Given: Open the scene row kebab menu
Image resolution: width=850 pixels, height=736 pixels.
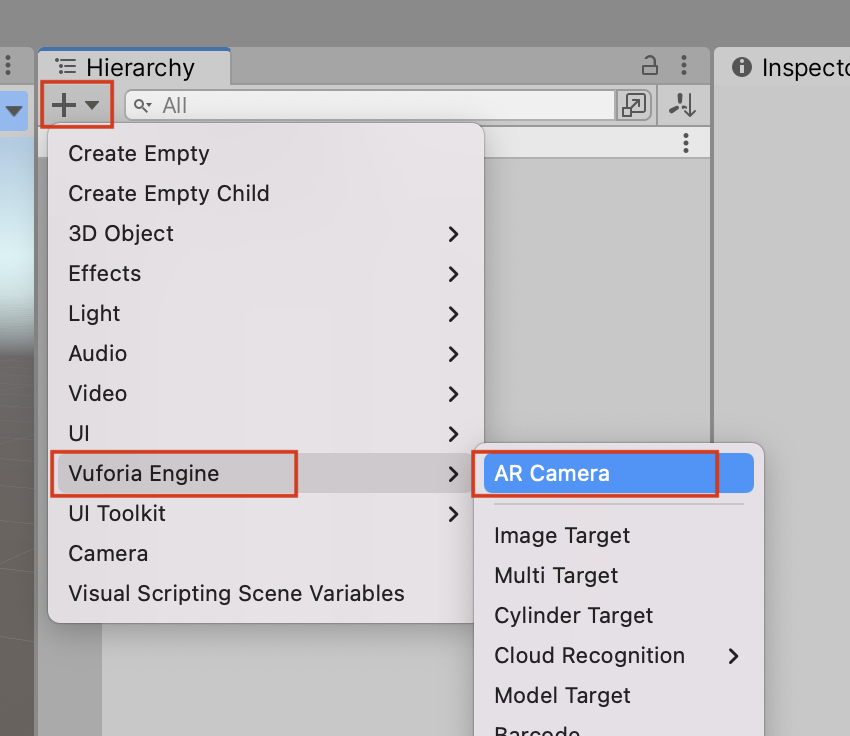Looking at the screenshot, I should (686, 143).
